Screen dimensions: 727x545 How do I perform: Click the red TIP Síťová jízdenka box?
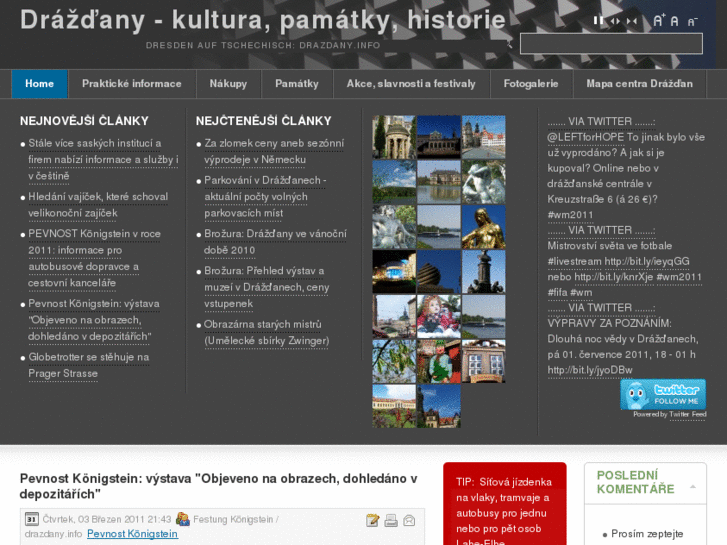click(504, 504)
